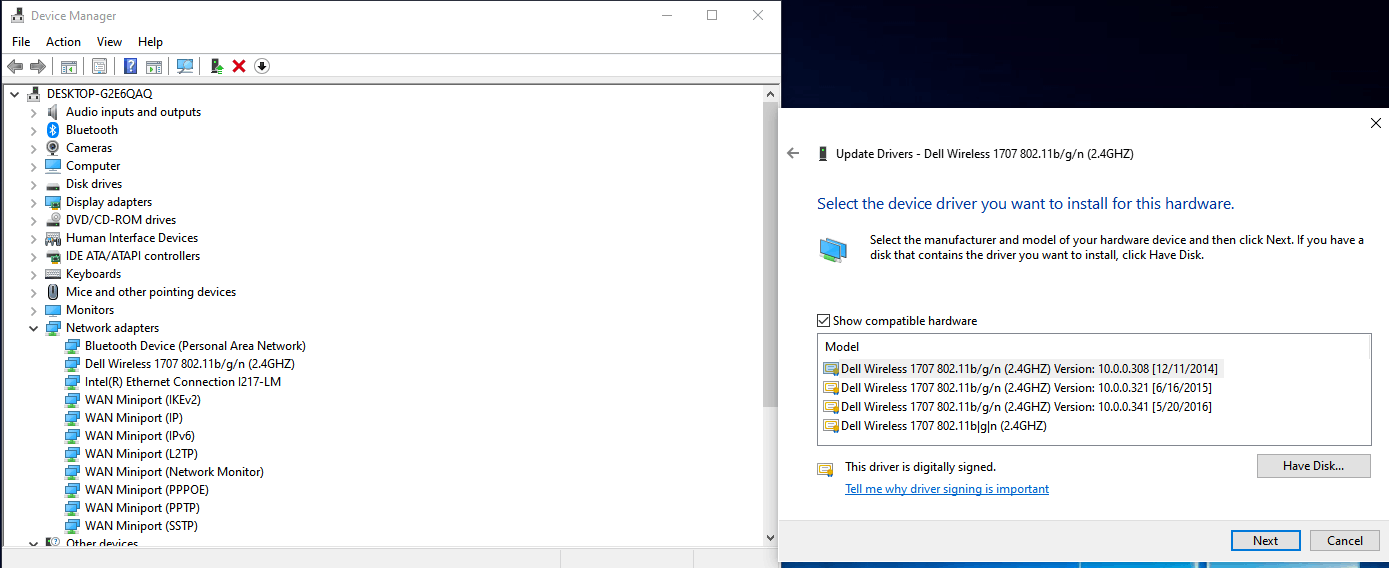Click Cancel in Update Drivers dialog
This screenshot has height=568, width=1389.
coord(1344,541)
